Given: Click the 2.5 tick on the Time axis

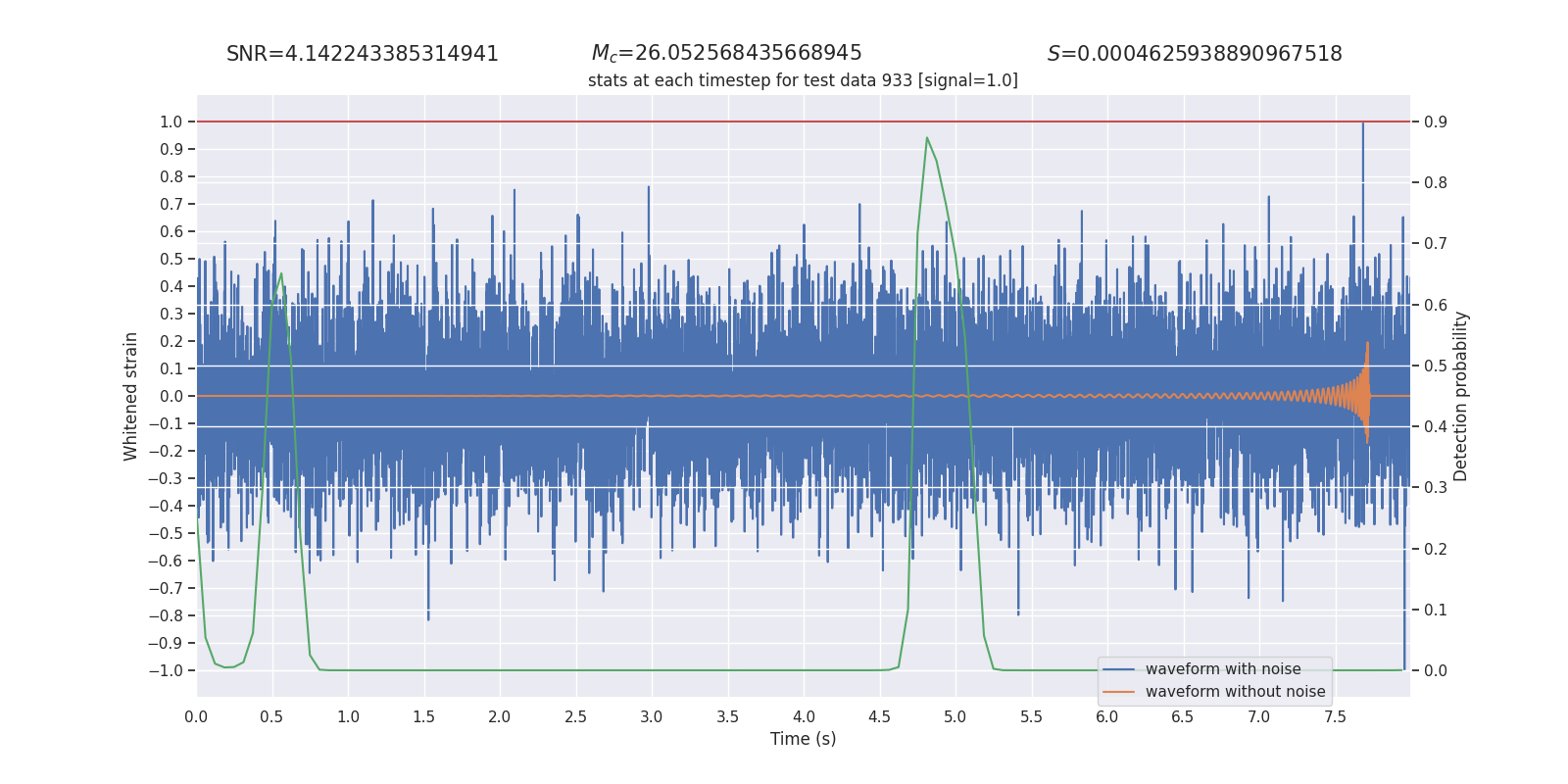Looking at the screenshot, I should 576,716.
